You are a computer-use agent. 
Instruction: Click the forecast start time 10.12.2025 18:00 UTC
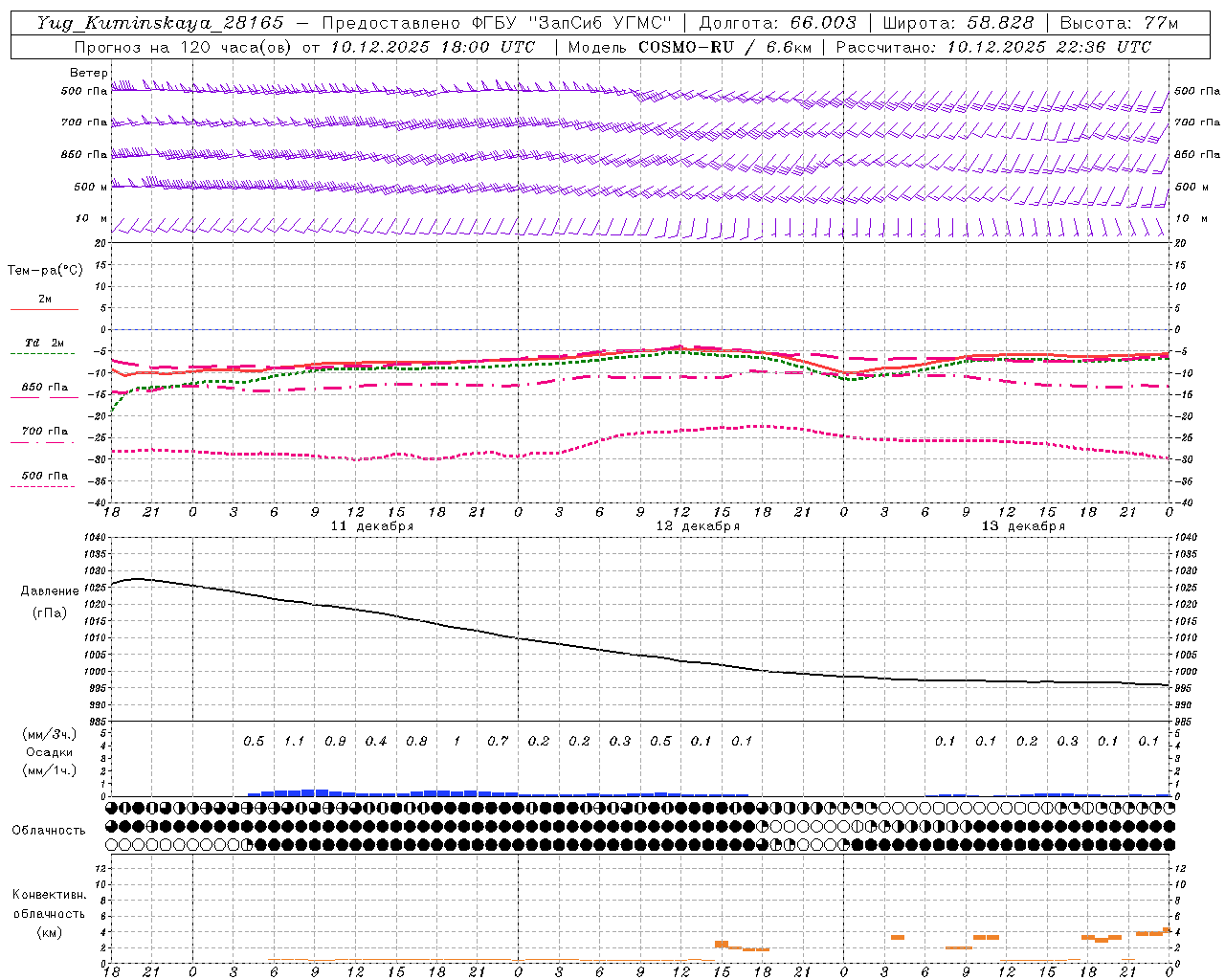pyautogui.click(x=433, y=47)
